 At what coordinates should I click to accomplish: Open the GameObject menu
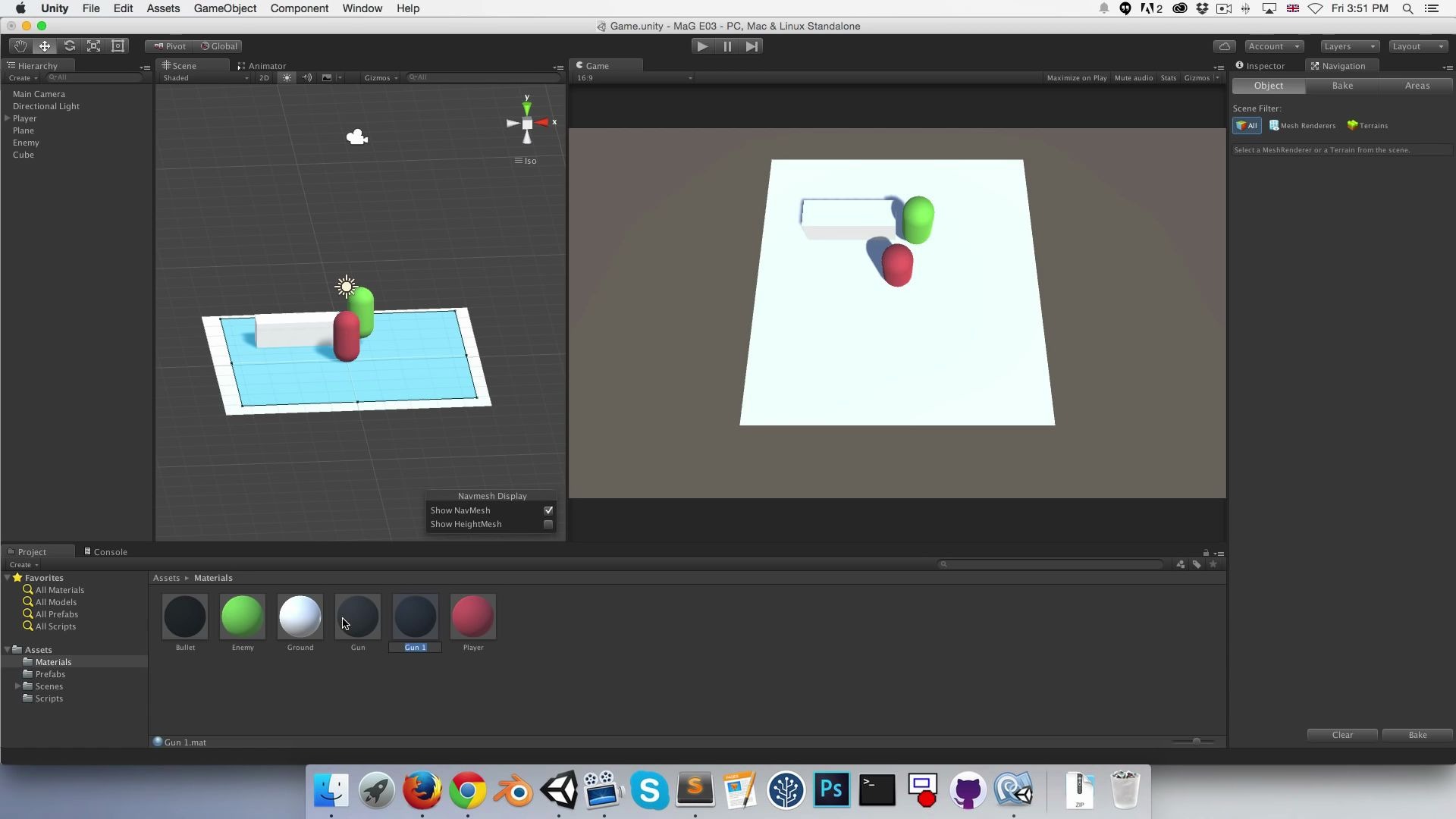point(224,8)
